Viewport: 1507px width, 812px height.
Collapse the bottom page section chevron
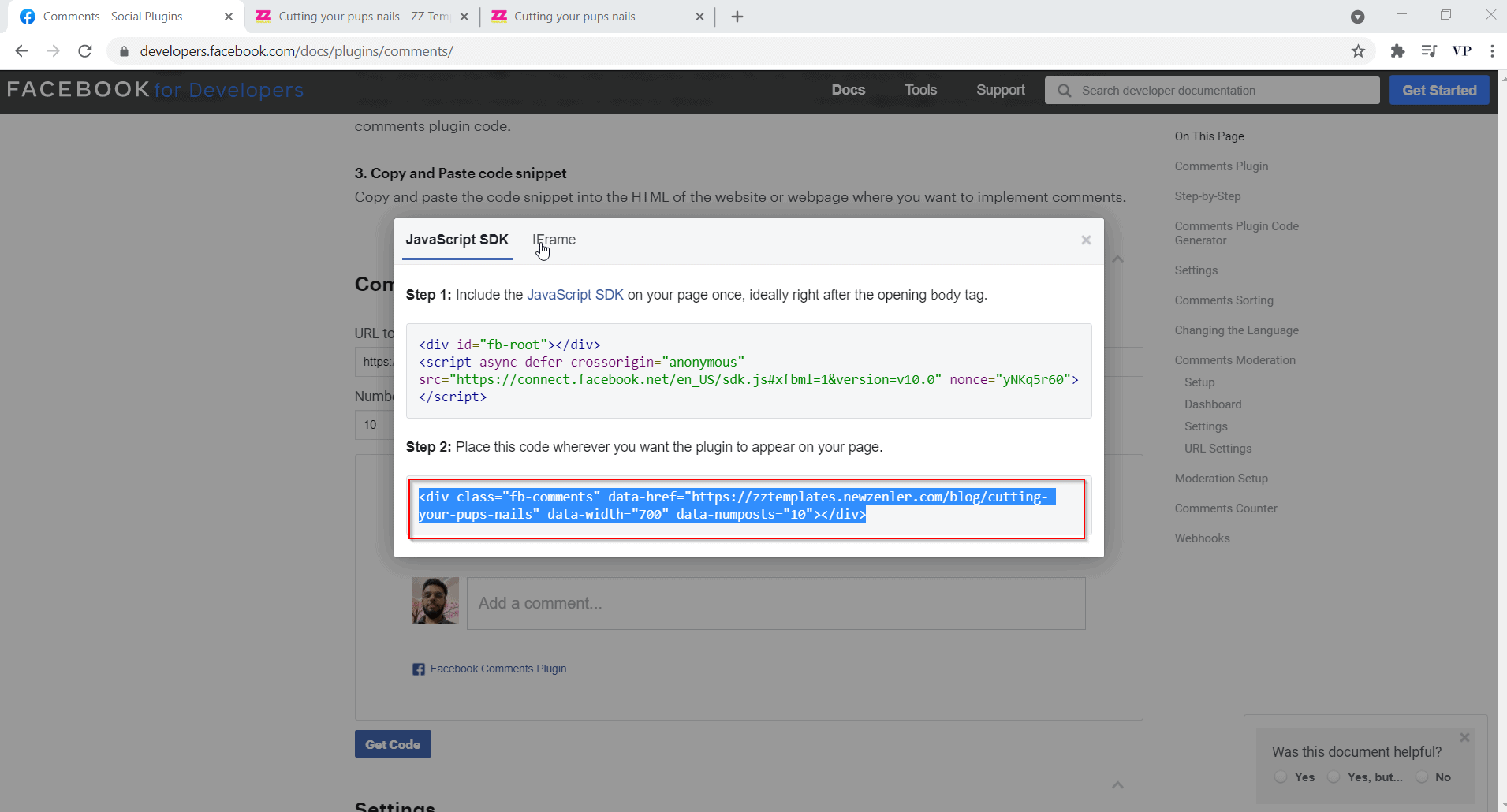tap(1117, 784)
